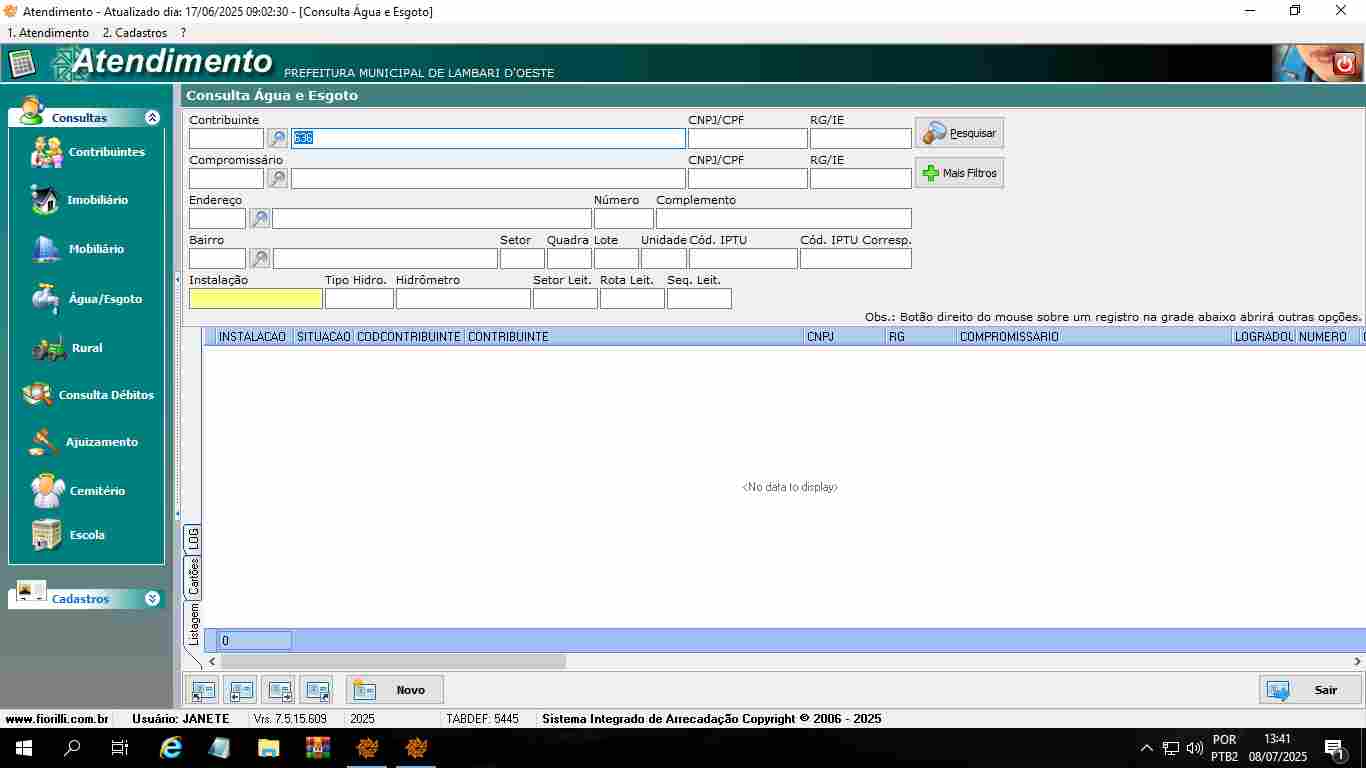Click the Sair button
The height and width of the screenshot is (768, 1366).
(x=1310, y=690)
